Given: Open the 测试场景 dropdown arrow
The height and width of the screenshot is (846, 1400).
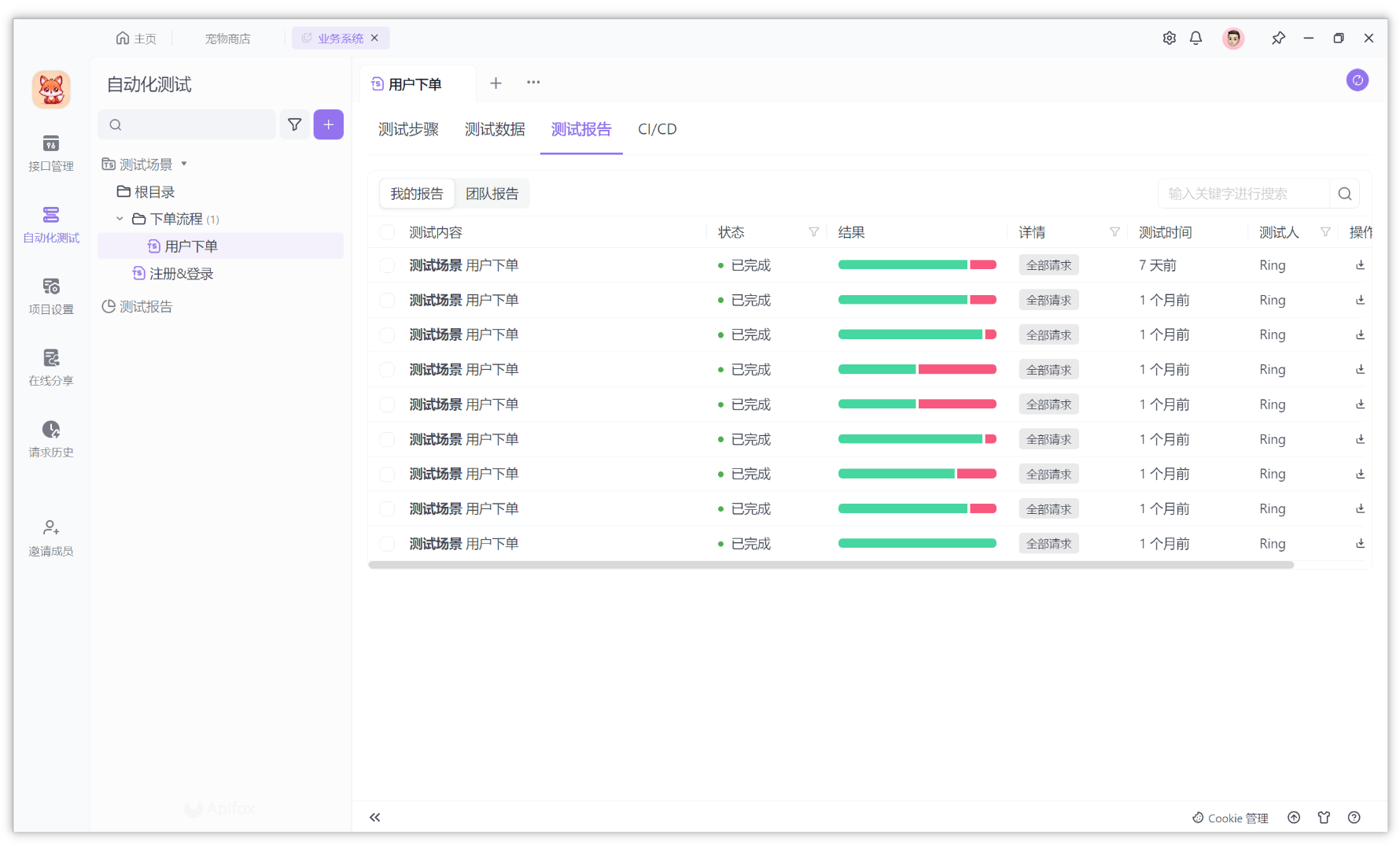Looking at the screenshot, I should [184, 164].
